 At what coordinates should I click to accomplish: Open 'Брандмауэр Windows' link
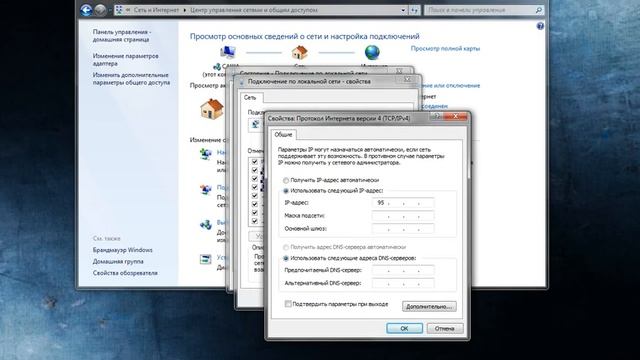pos(122,250)
